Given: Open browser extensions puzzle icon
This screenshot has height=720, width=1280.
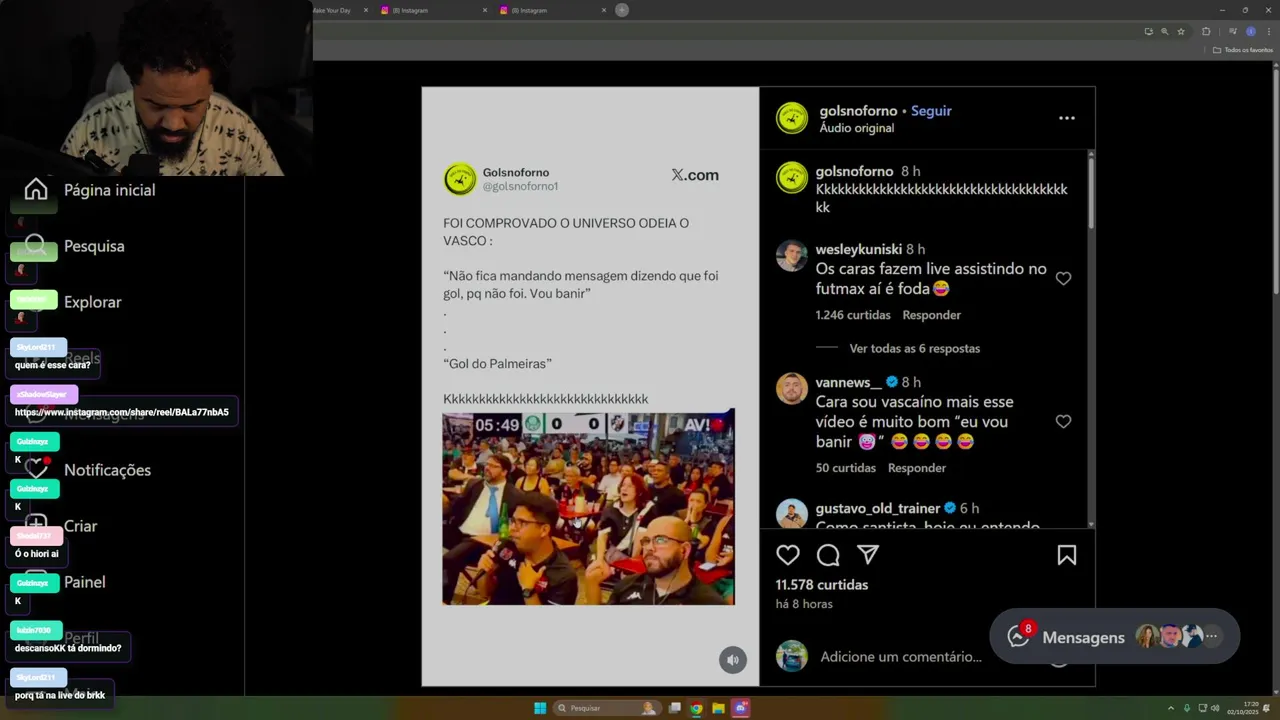Looking at the screenshot, I should pyautogui.click(x=1206, y=31).
